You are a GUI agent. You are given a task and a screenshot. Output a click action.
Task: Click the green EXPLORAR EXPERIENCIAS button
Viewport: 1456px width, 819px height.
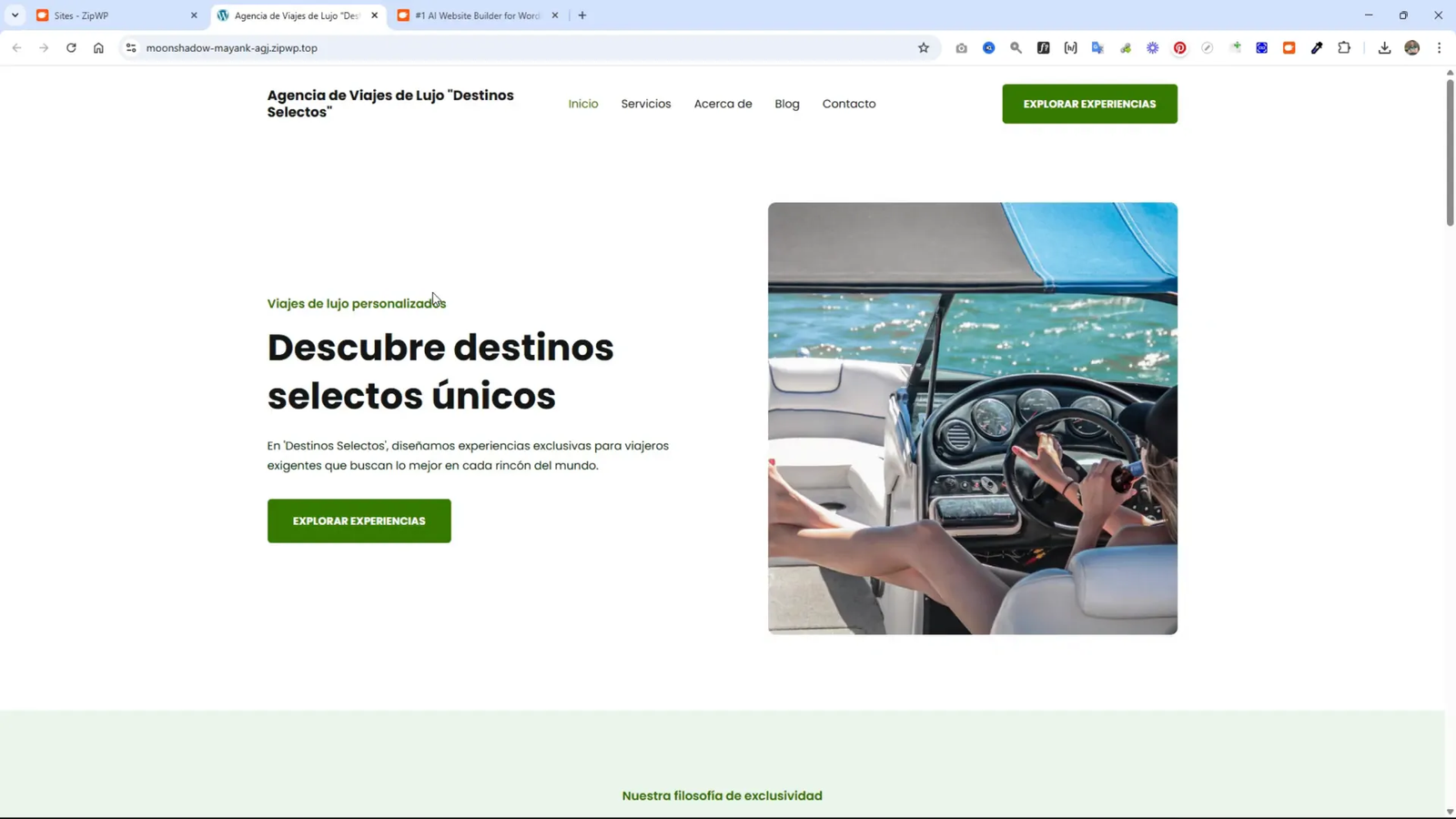pyautogui.click(x=359, y=521)
